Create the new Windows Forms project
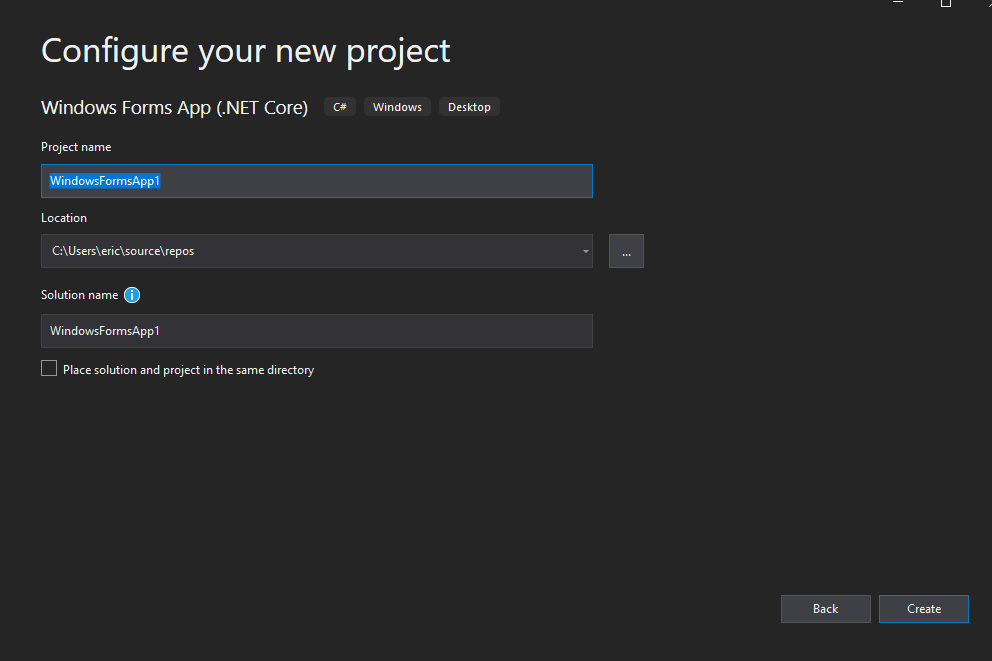Screen dimensions: 992x661 pyautogui.click(x=923, y=608)
